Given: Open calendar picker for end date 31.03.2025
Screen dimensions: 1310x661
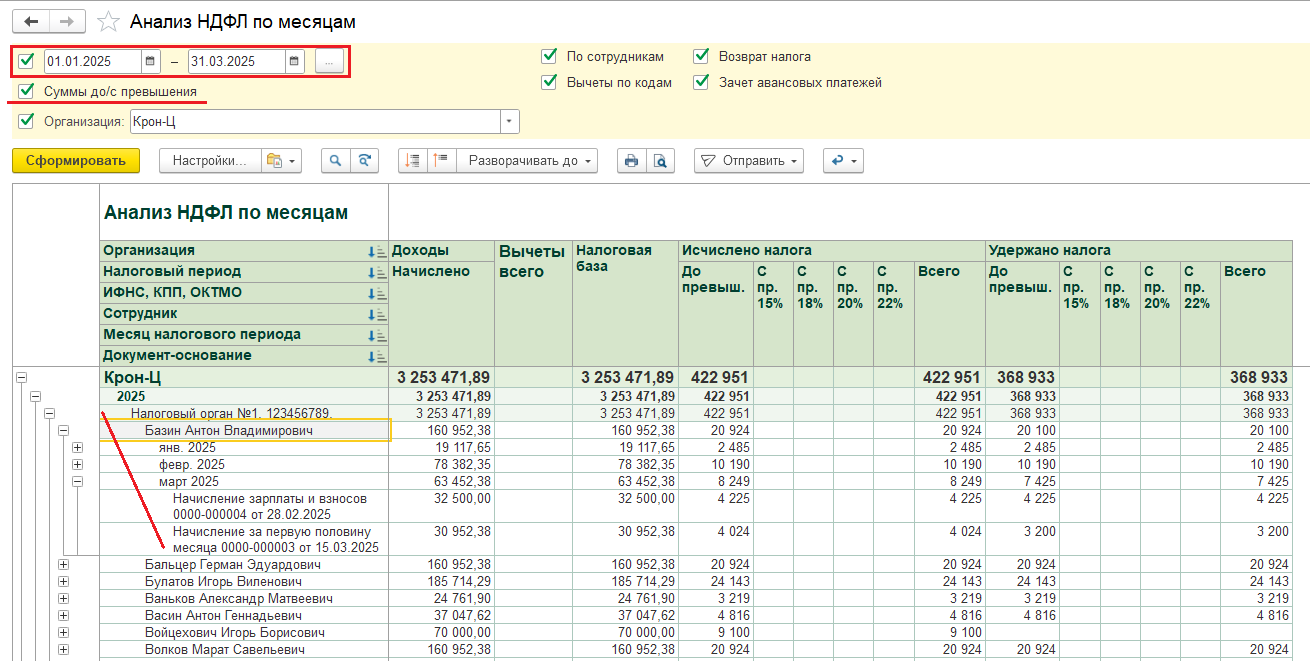Looking at the screenshot, I should click(x=294, y=61).
